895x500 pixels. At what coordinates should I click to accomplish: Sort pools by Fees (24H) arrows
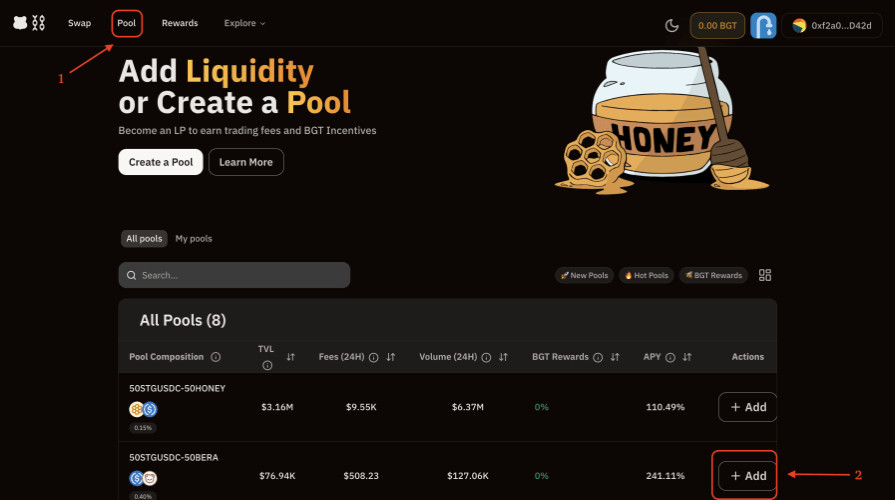391,357
